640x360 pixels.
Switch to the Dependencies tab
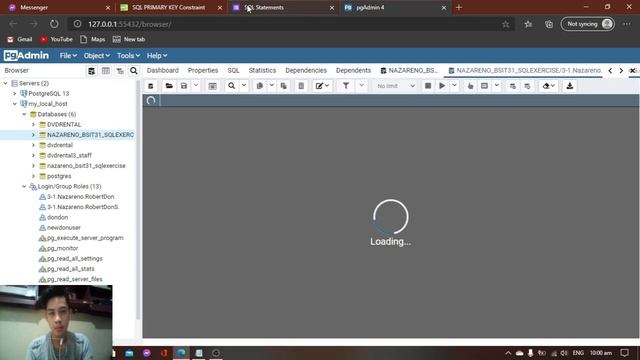(x=306, y=71)
